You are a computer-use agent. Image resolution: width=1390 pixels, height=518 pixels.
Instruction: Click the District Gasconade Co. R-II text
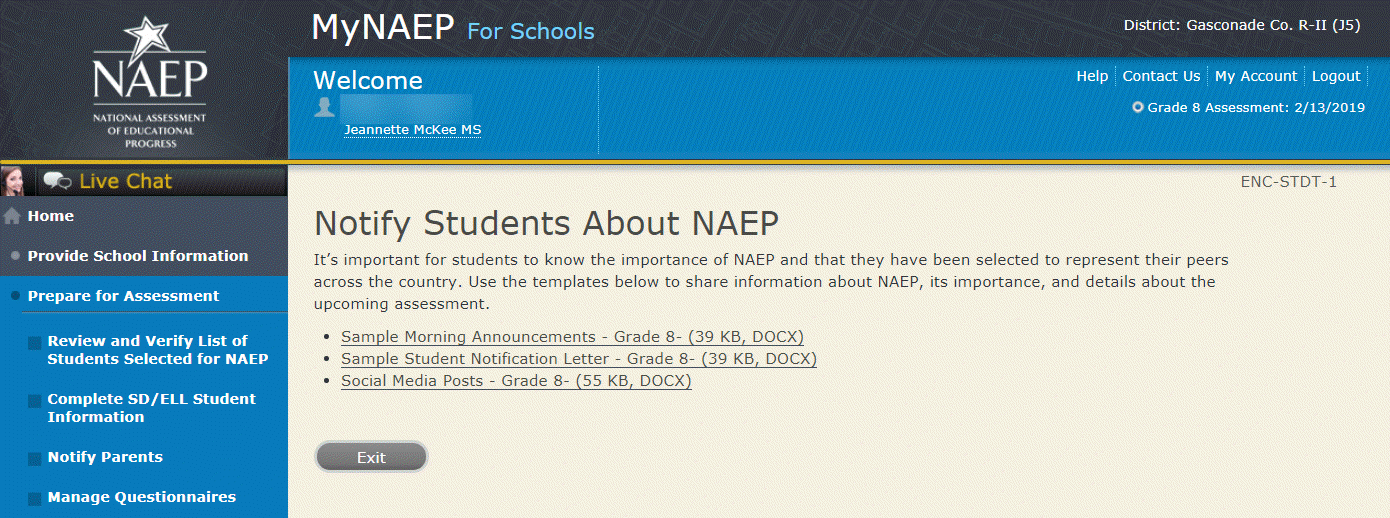(x=1244, y=25)
